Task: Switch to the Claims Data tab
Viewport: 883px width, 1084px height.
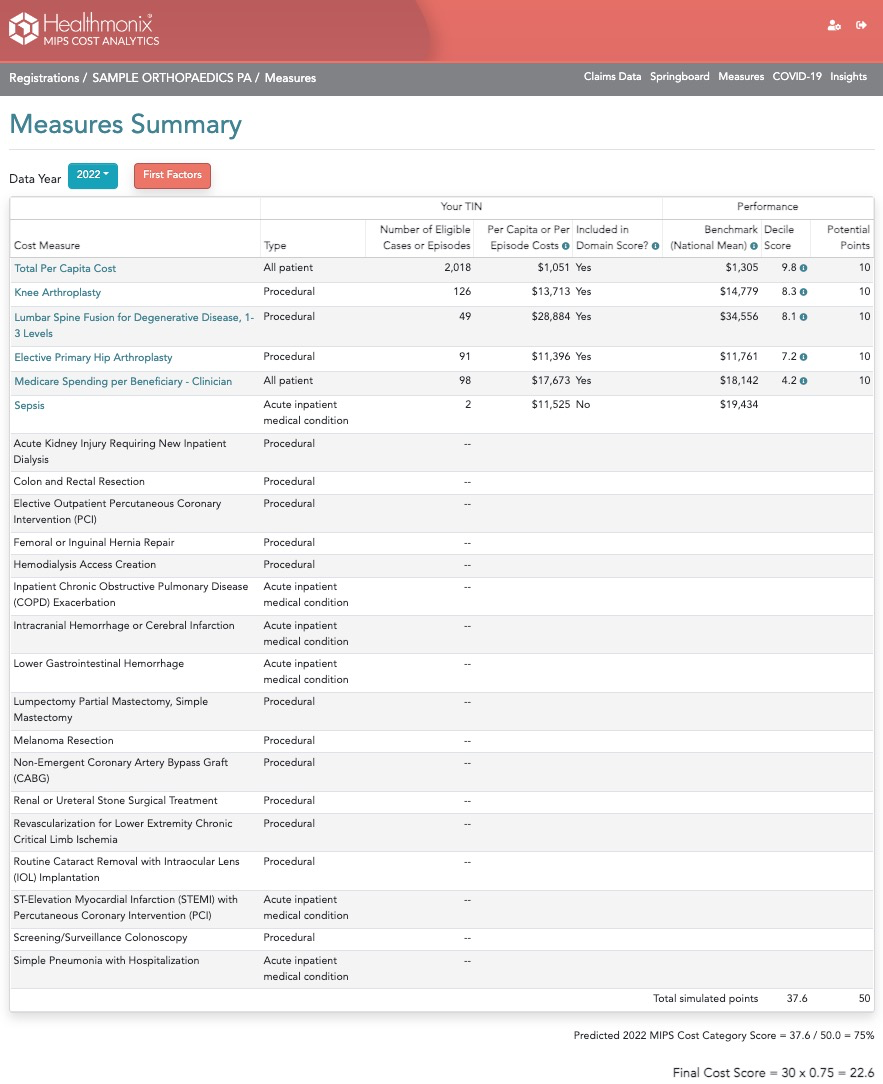Action: [612, 76]
